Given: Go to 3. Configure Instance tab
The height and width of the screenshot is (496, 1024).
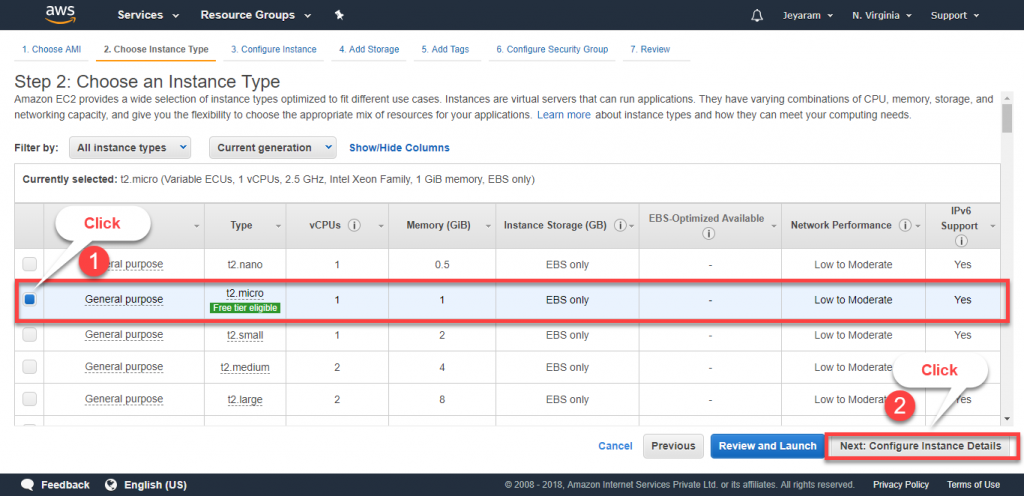Looking at the screenshot, I should click(274, 49).
